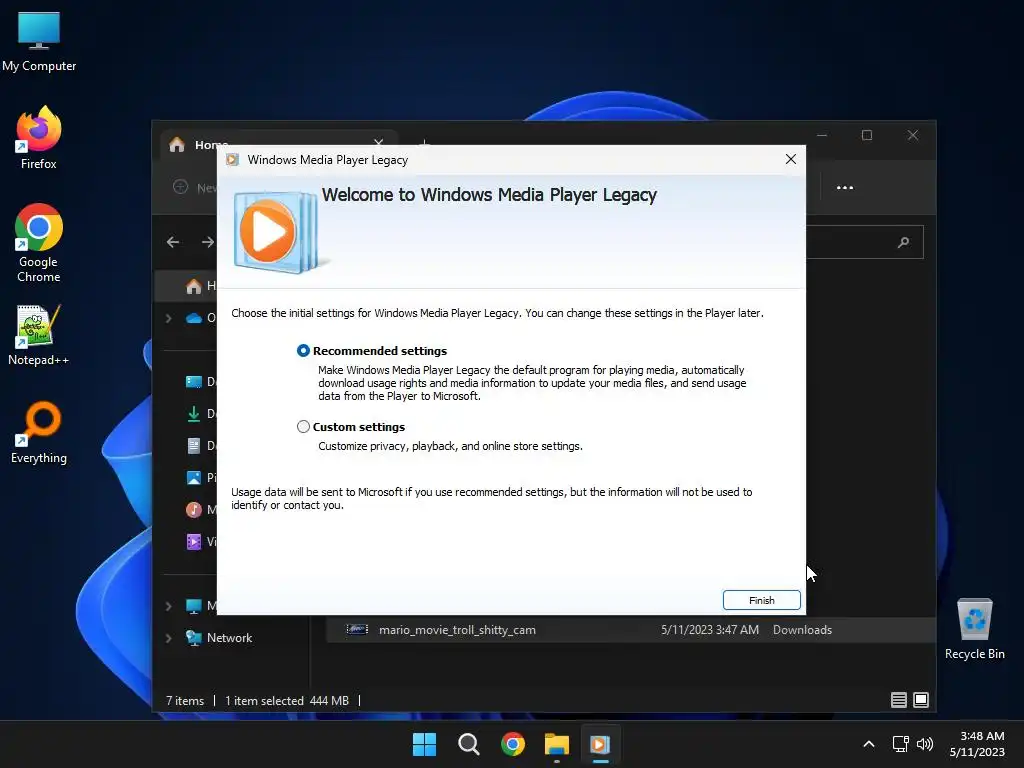This screenshot has height=768, width=1024.
Task: Click the taskbar Search icon
Action: coord(468,744)
